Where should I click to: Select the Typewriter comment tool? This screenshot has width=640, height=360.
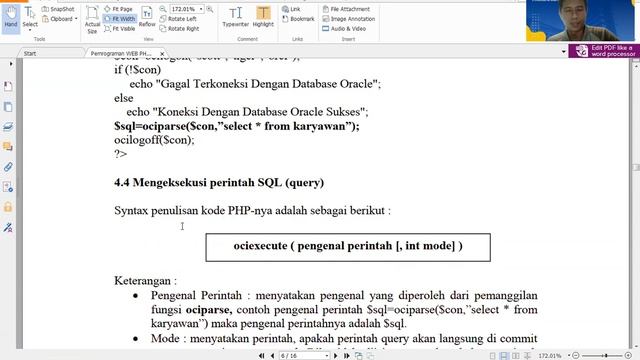(236, 17)
